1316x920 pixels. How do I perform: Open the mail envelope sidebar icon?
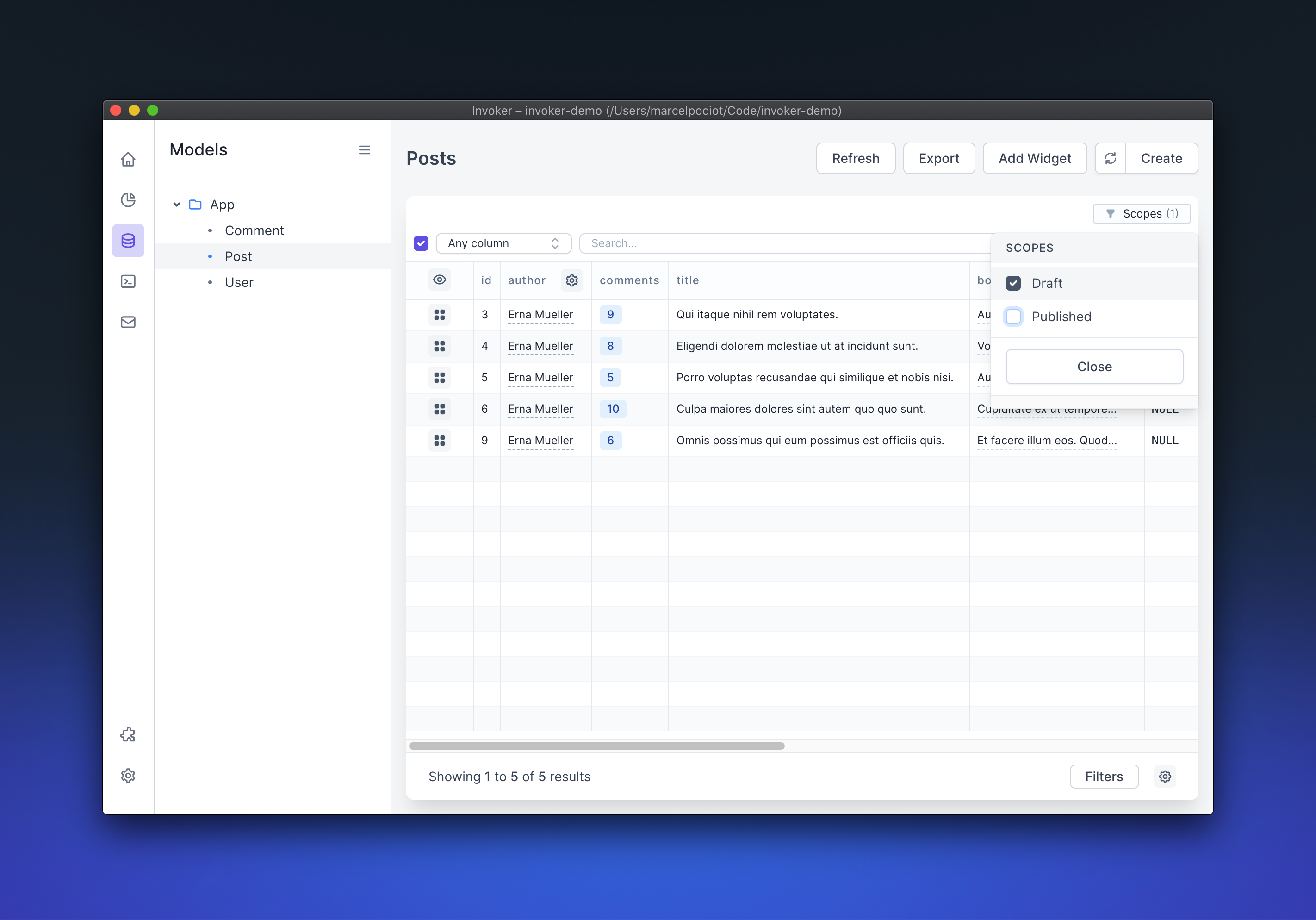128,322
